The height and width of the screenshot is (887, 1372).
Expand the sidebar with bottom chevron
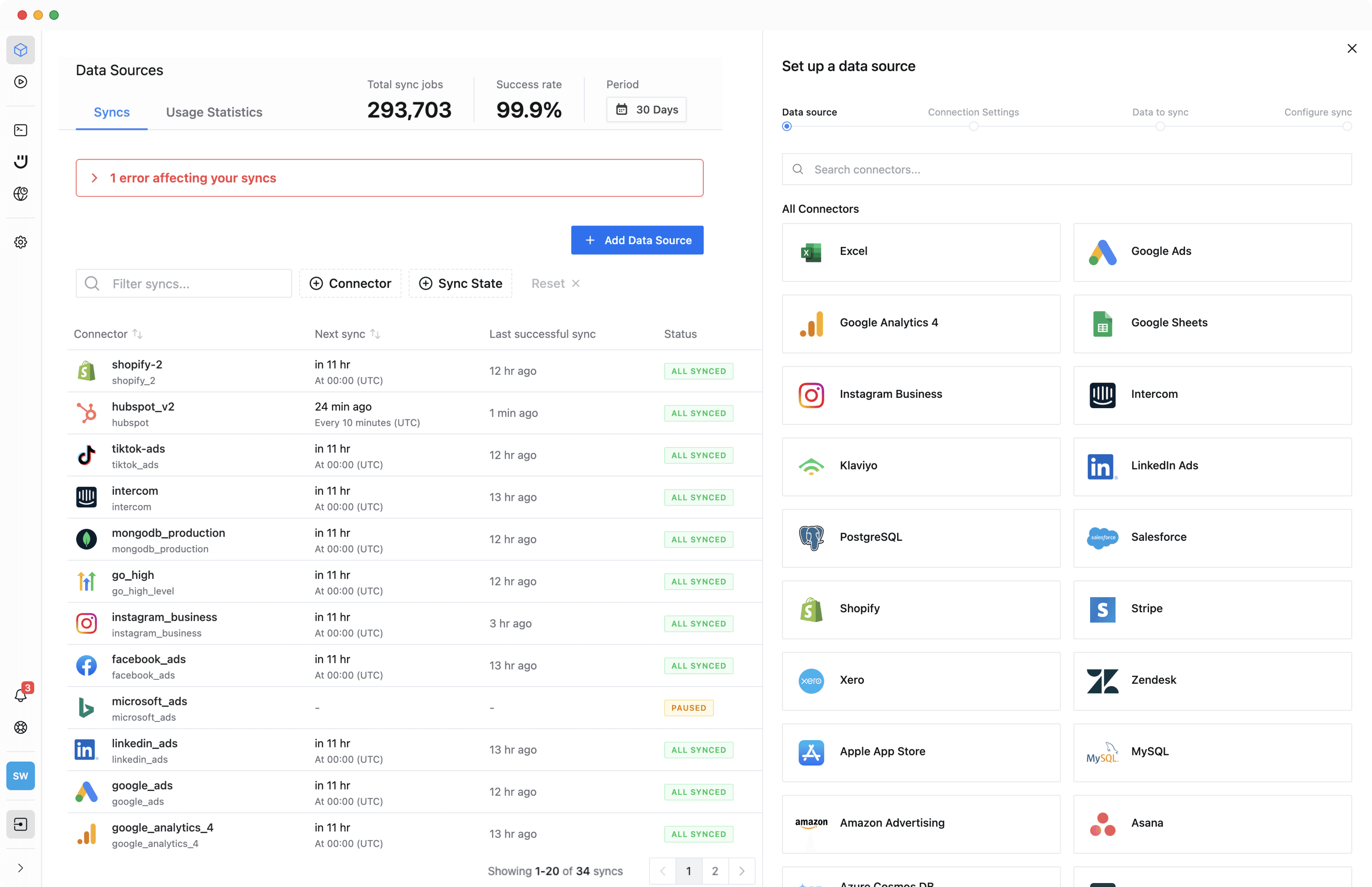click(21, 868)
